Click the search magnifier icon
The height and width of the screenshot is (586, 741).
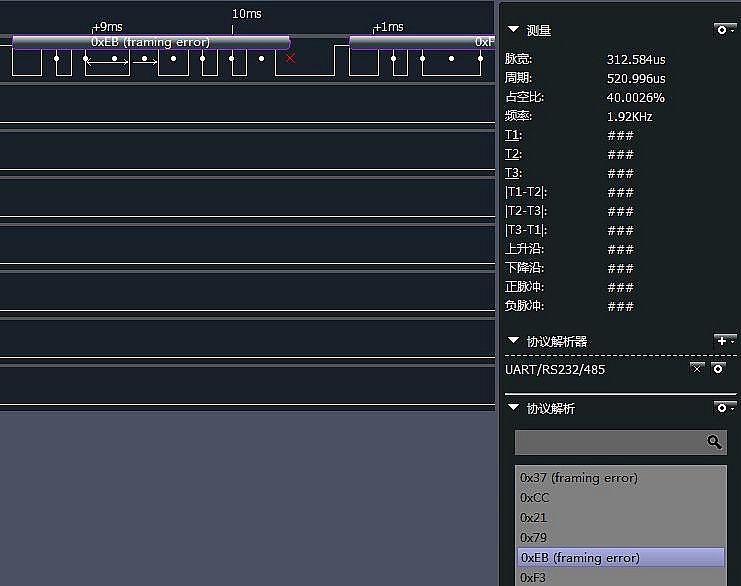pyautogui.click(x=714, y=442)
